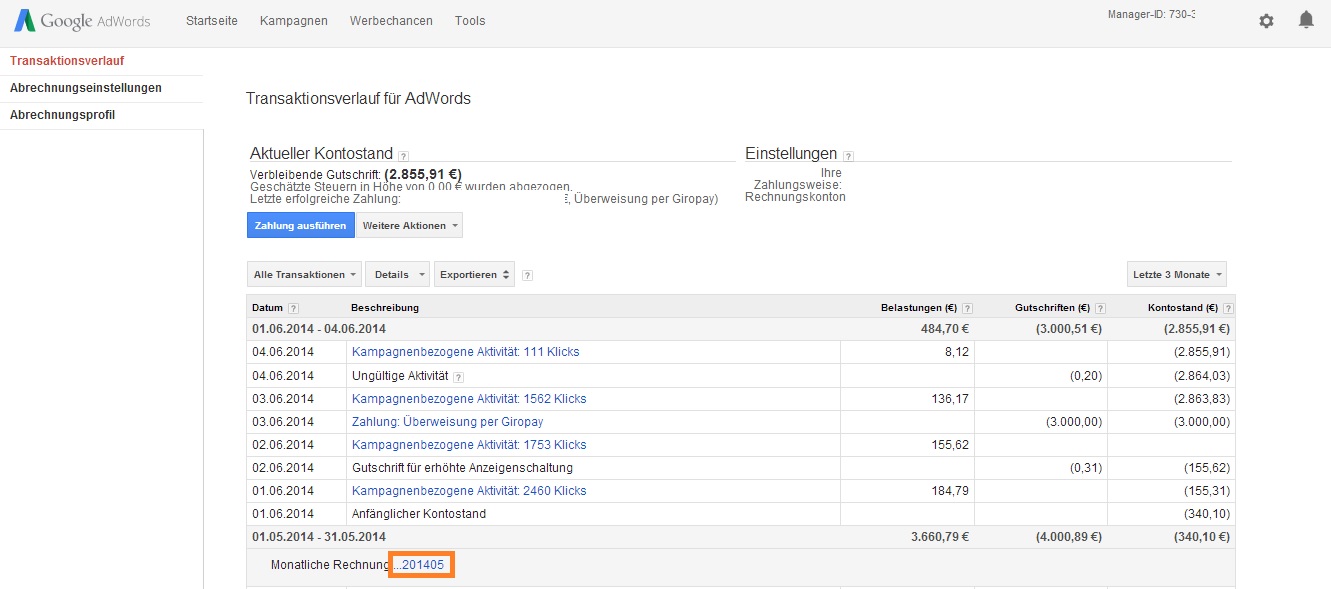1331x589 pixels.
Task: Open the notifications bell icon
Action: [x=1306, y=20]
